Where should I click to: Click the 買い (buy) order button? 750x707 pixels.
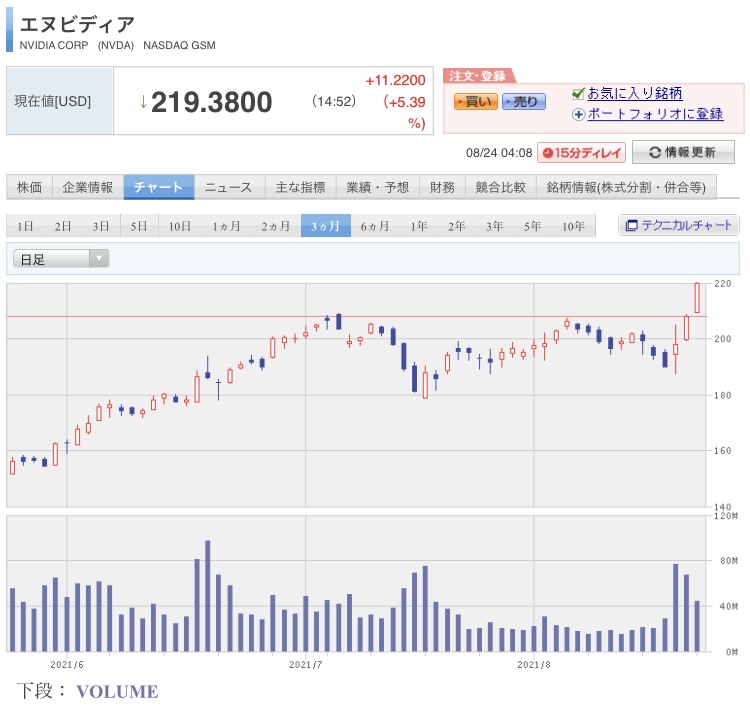point(475,101)
